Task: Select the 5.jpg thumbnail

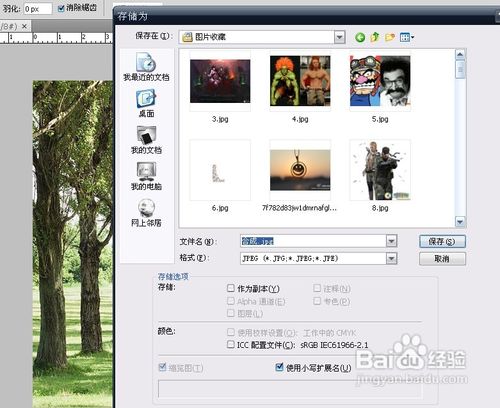Action: tap(380, 81)
